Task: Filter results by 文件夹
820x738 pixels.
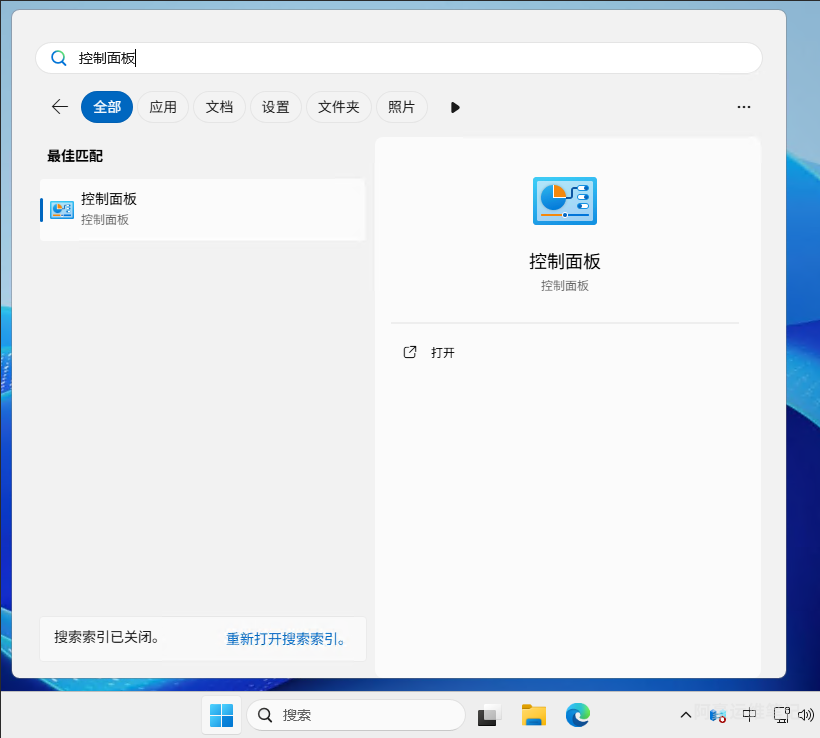Action: coord(339,107)
